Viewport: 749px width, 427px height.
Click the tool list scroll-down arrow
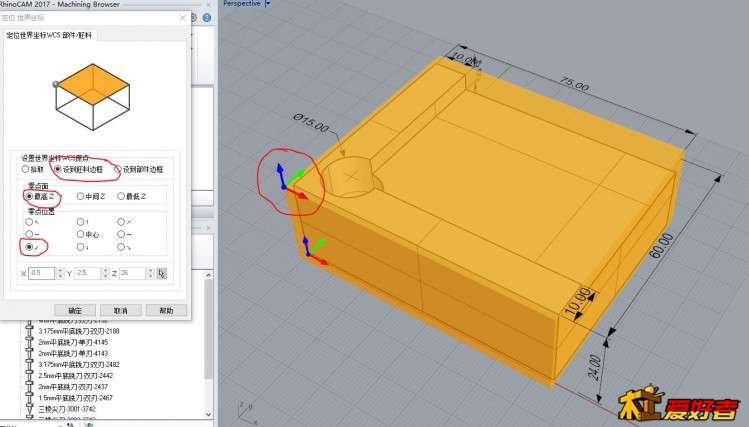209,414
